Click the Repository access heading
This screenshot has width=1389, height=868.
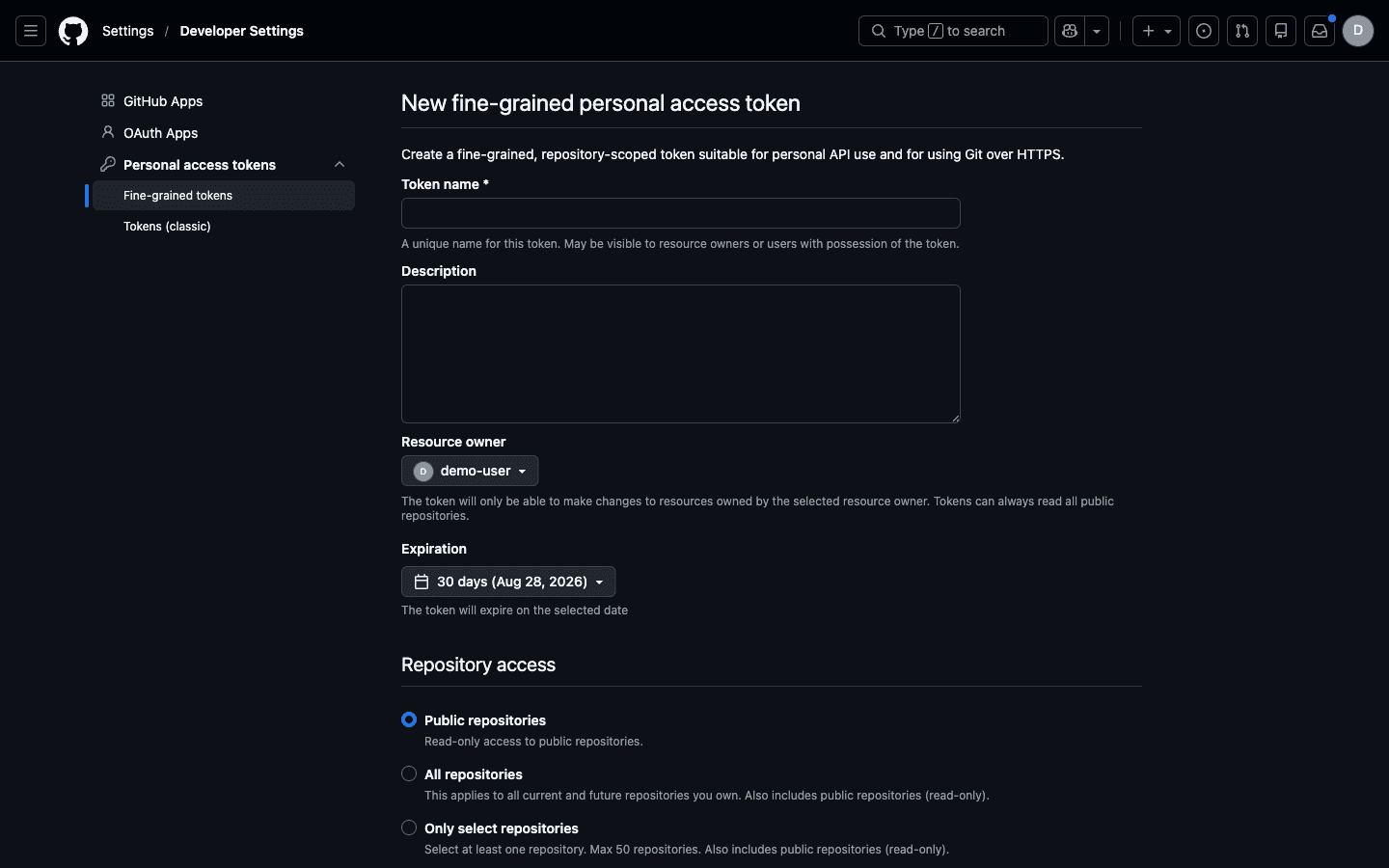tap(478, 665)
